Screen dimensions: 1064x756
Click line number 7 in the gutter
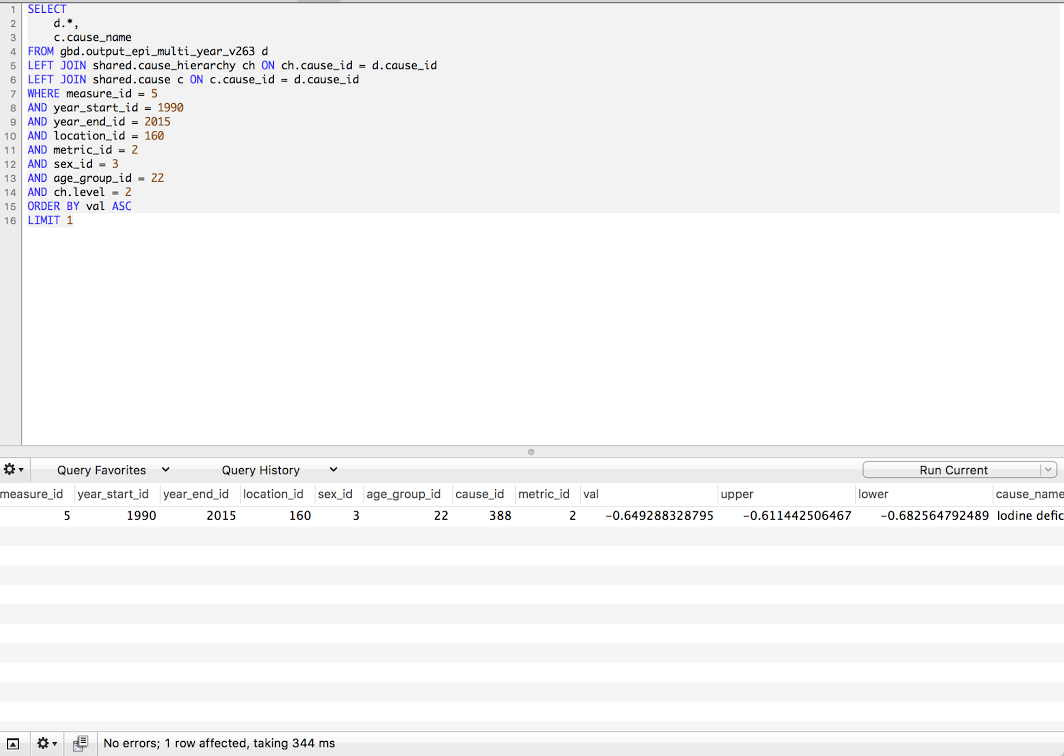[x=13, y=94]
